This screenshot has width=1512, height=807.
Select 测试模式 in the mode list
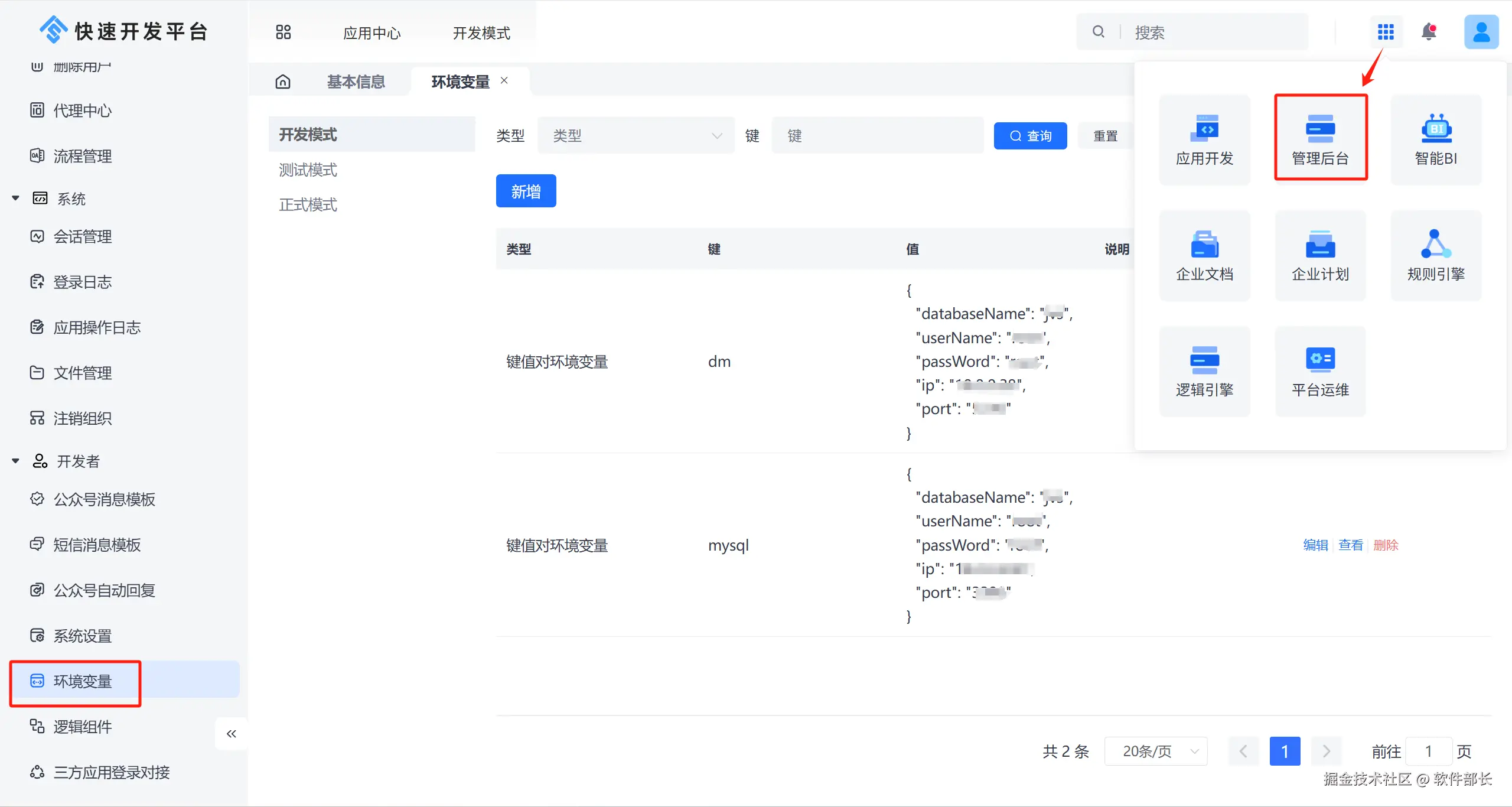pyautogui.click(x=308, y=170)
